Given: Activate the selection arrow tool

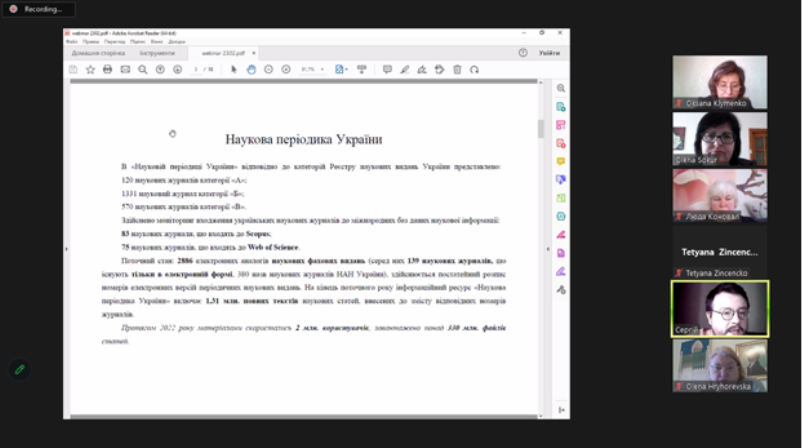Looking at the screenshot, I should click(x=234, y=69).
